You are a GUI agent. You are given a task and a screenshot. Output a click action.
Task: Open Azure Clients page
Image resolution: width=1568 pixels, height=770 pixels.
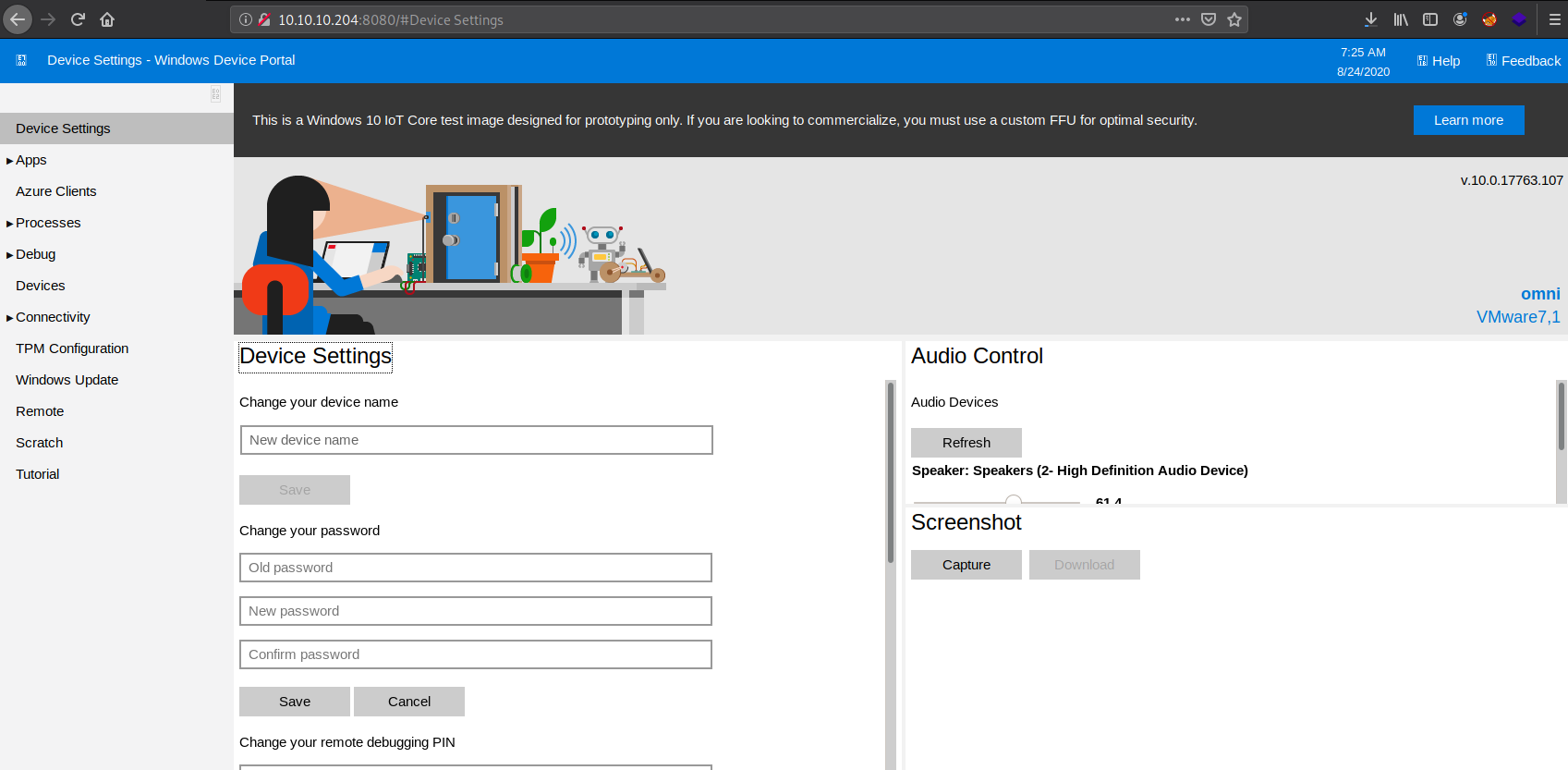(55, 191)
